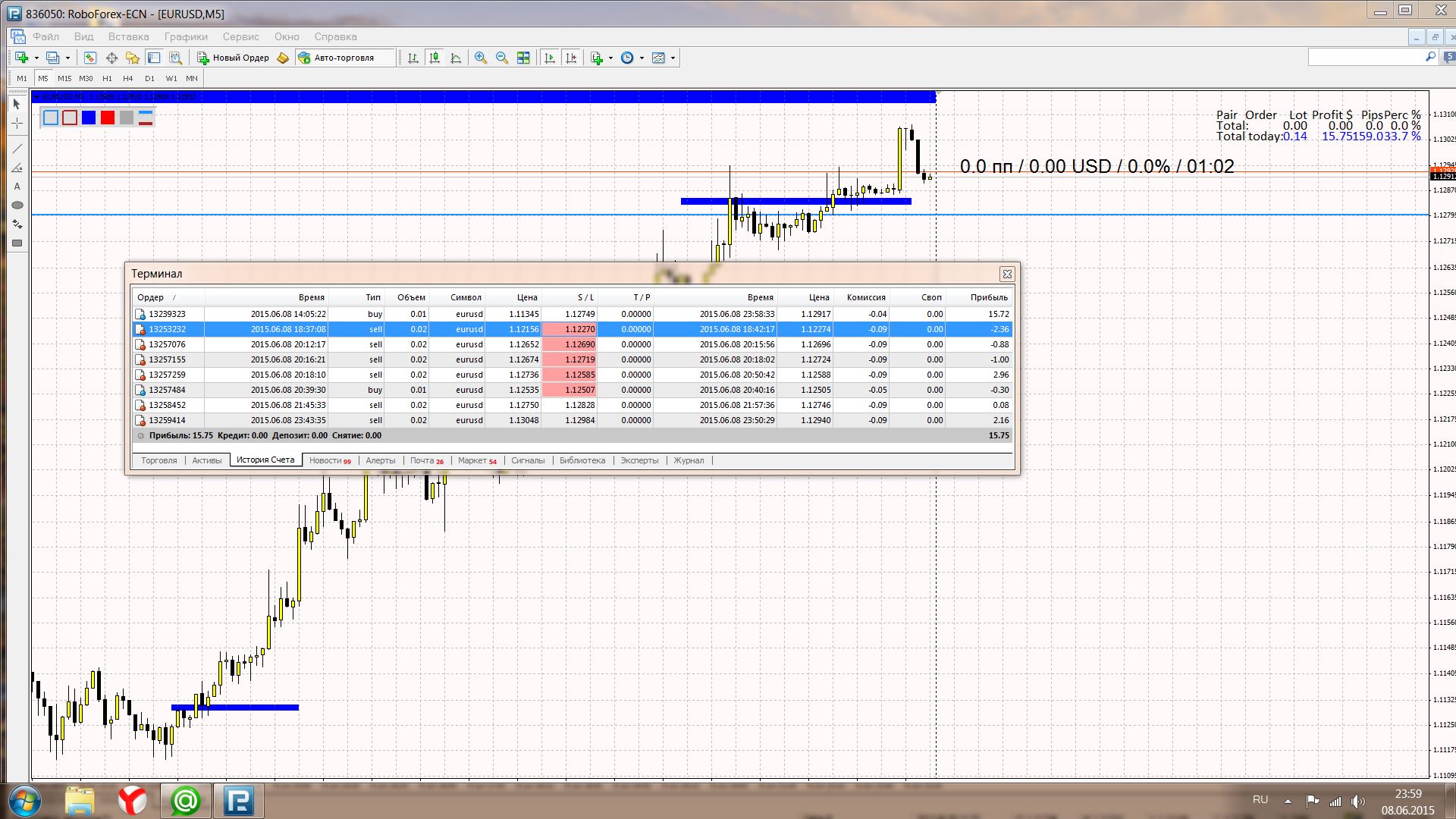
Task: Toggle the chart shift button
Action: tap(571, 58)
